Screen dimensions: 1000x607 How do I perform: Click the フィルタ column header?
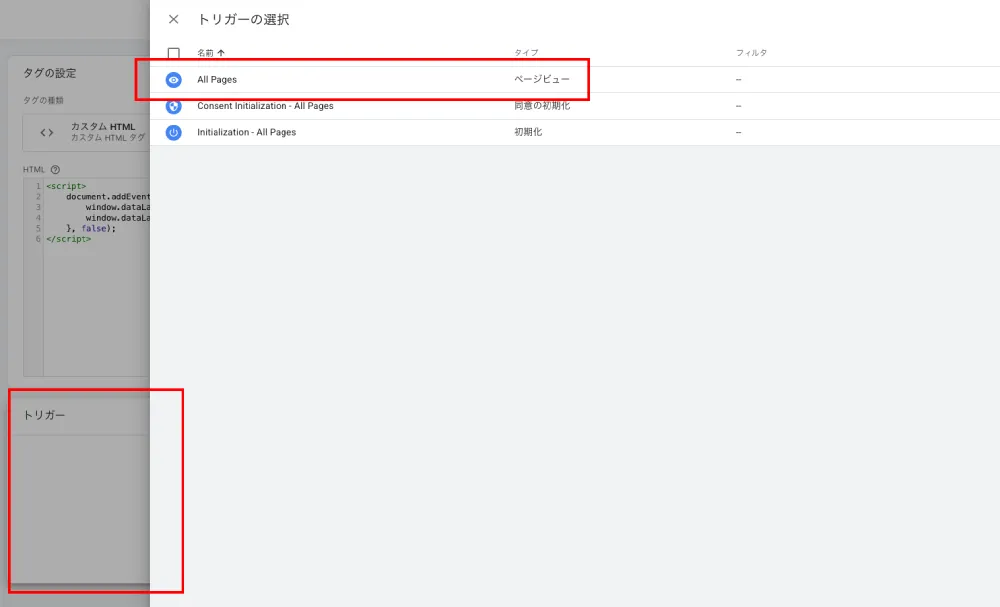coord(751,53)
